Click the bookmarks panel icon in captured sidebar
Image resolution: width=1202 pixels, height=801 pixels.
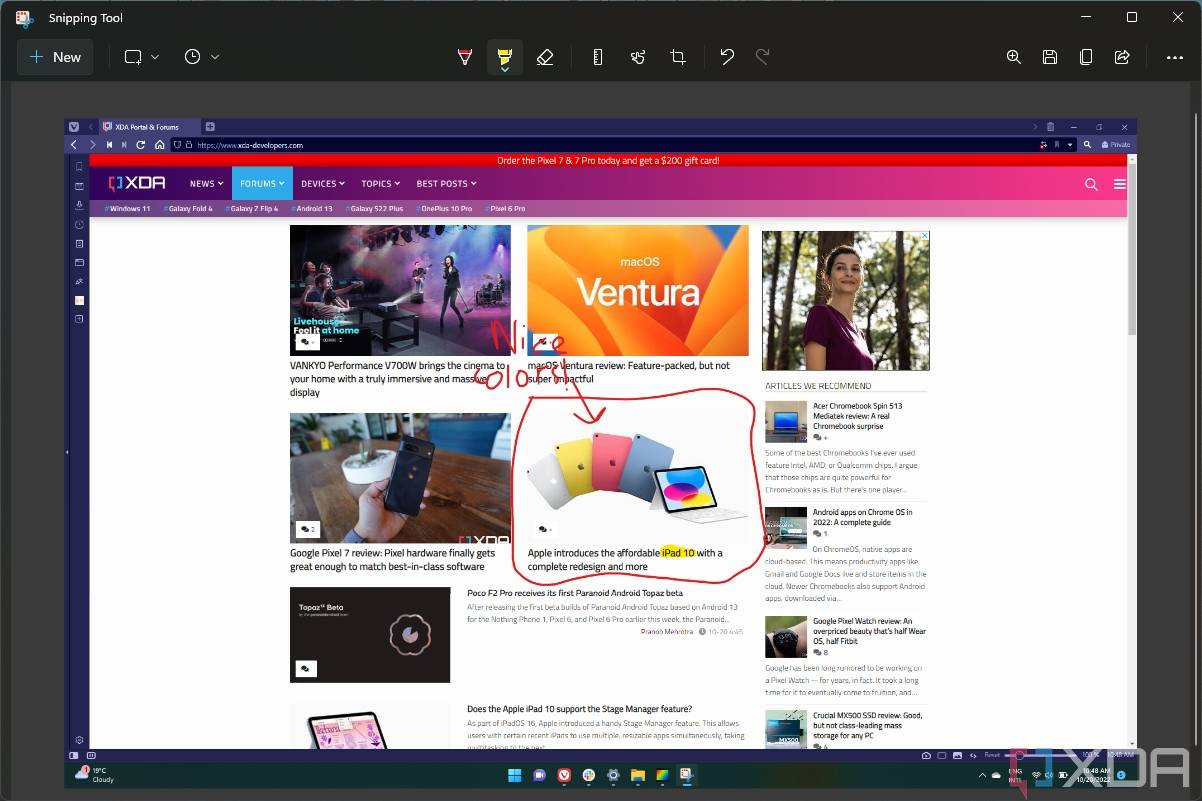(x=79, y=167)
